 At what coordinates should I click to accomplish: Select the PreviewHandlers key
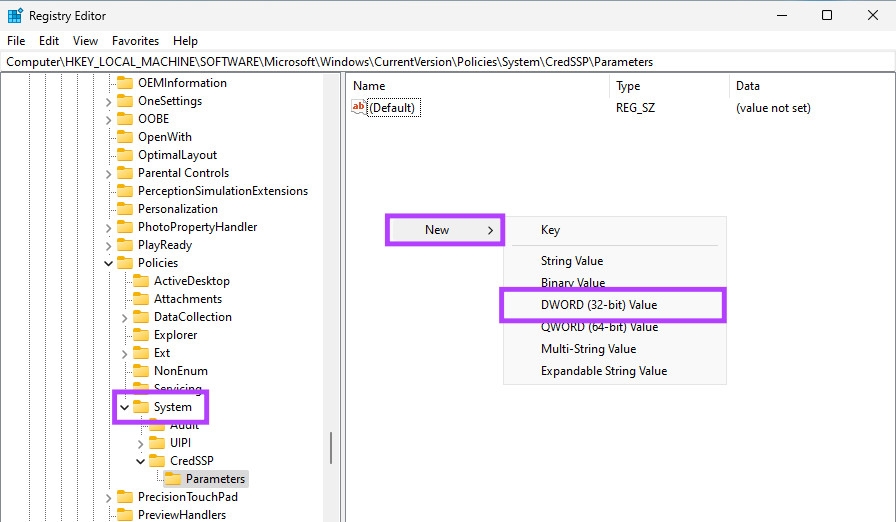[182, 515]
